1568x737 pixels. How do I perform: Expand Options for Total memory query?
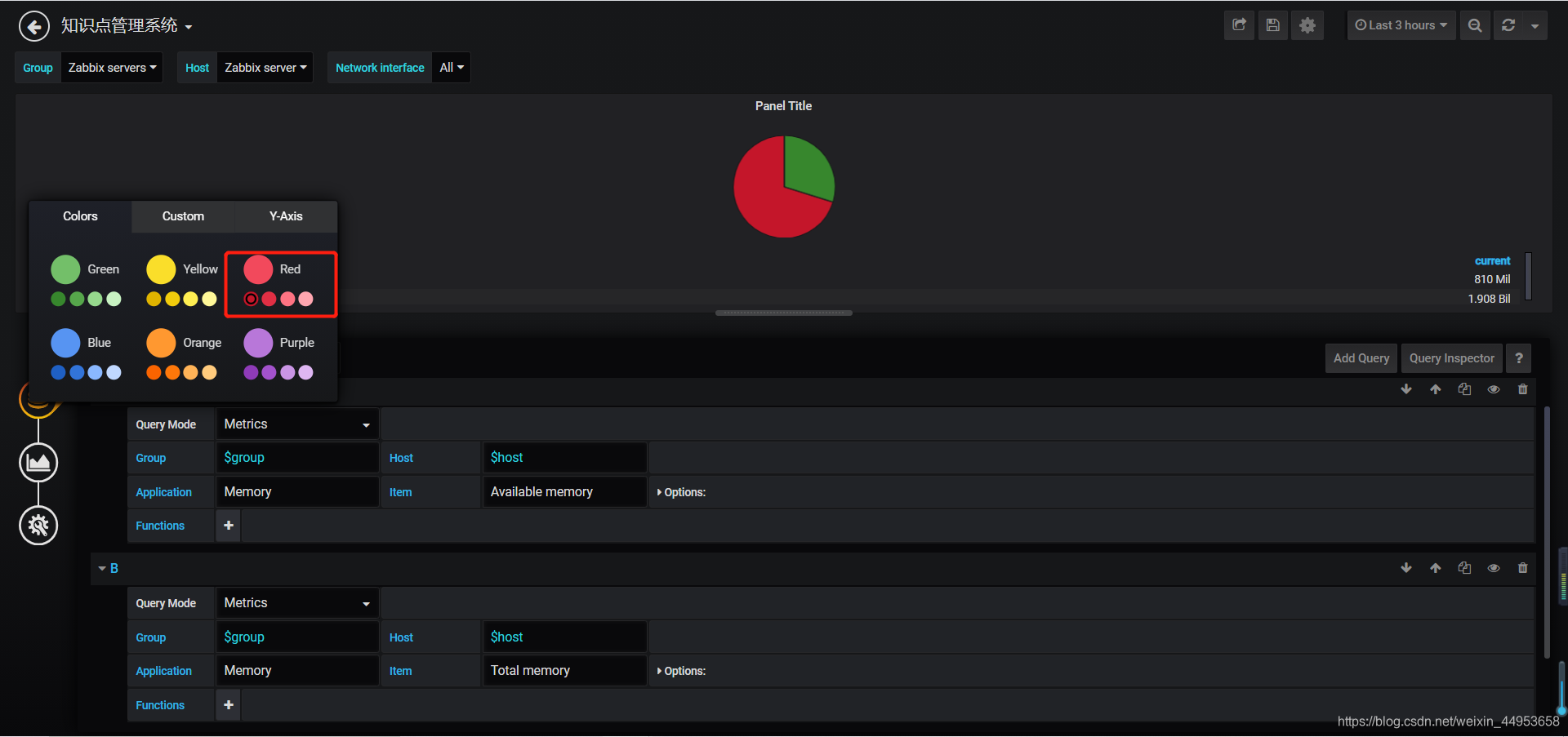(681, 671)
